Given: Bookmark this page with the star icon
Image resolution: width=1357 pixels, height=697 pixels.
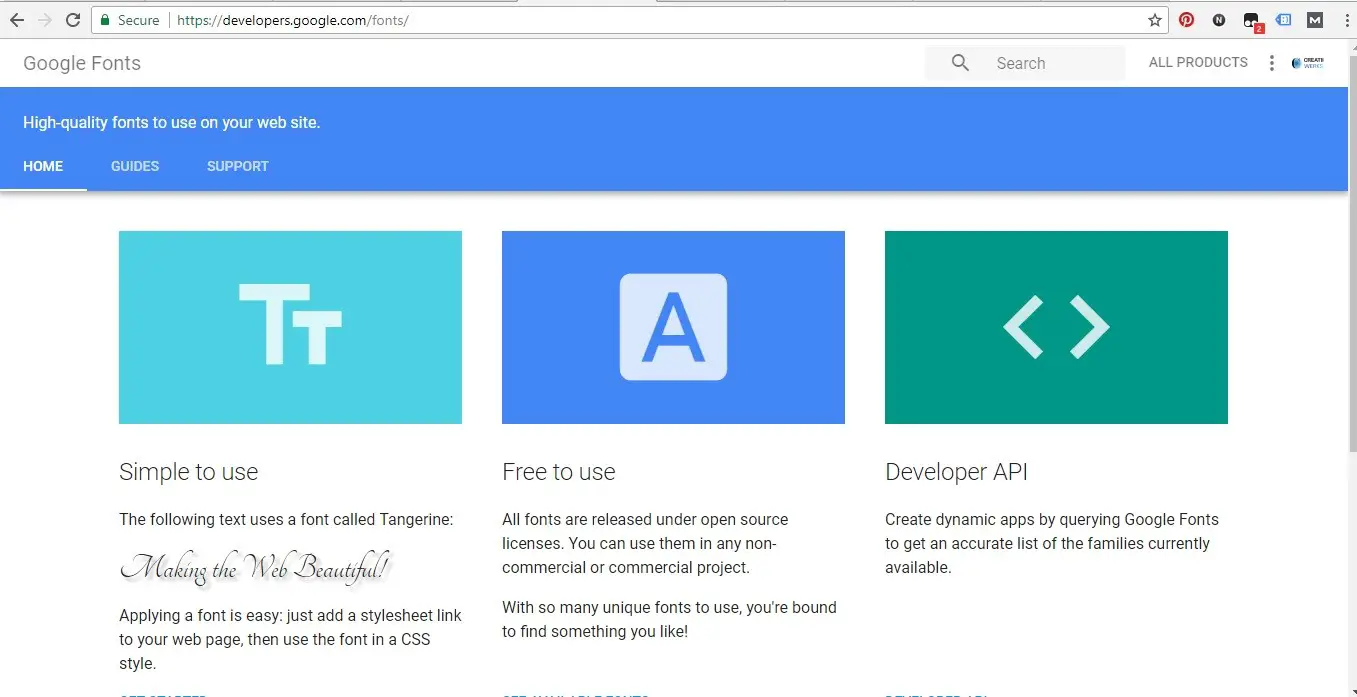Looking at the screenshot, I should tap(1155, 20).
